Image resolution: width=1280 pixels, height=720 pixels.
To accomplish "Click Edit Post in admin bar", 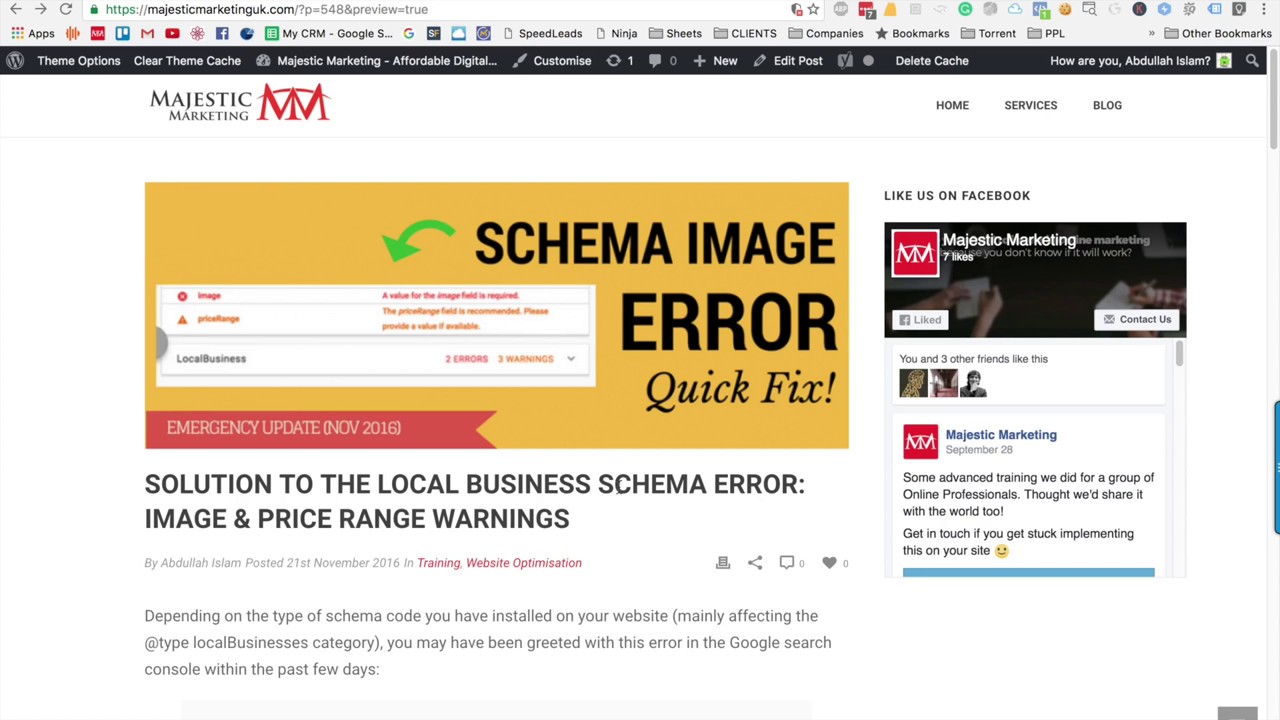I will (x=788, y=60).
